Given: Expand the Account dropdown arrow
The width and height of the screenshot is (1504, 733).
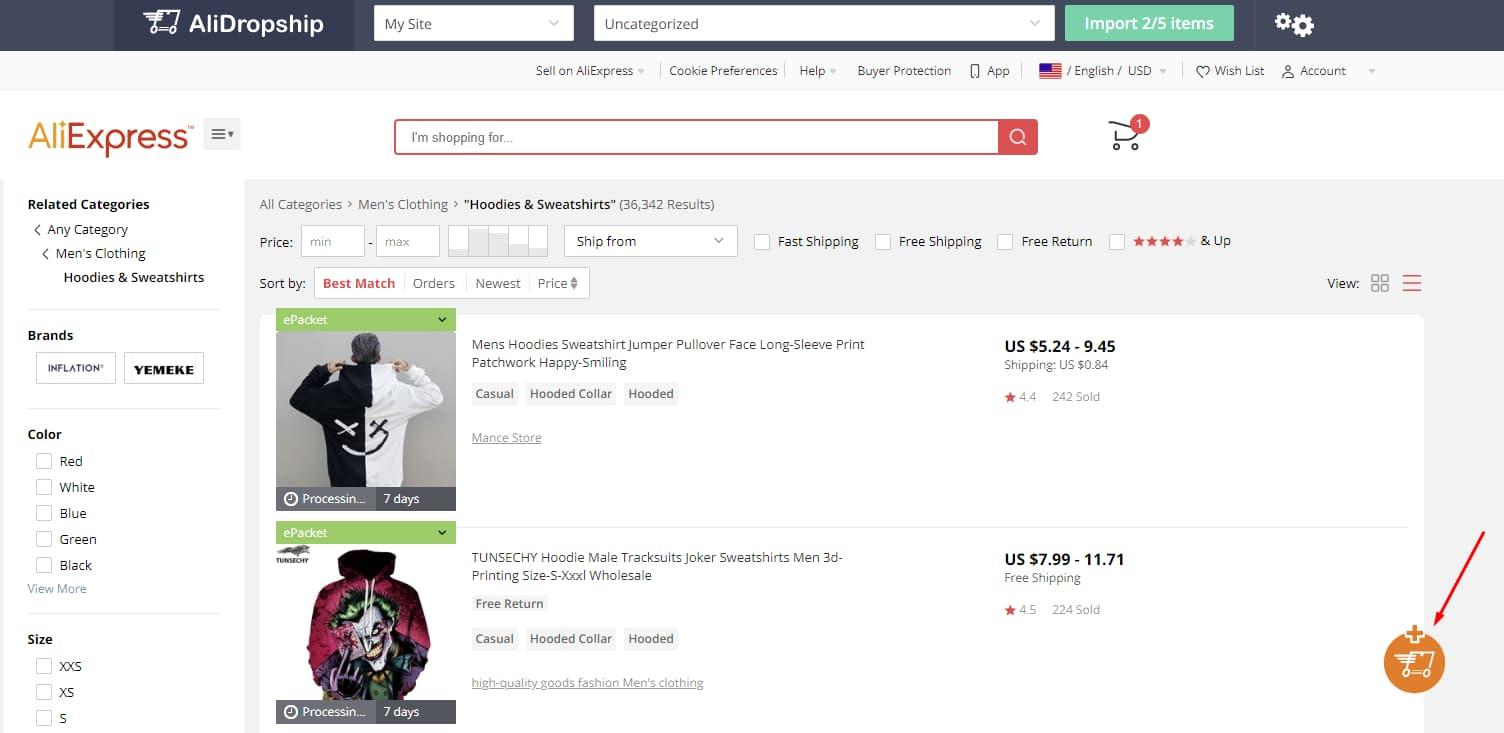Looking at the screenshot, I should click(1371, 71).
